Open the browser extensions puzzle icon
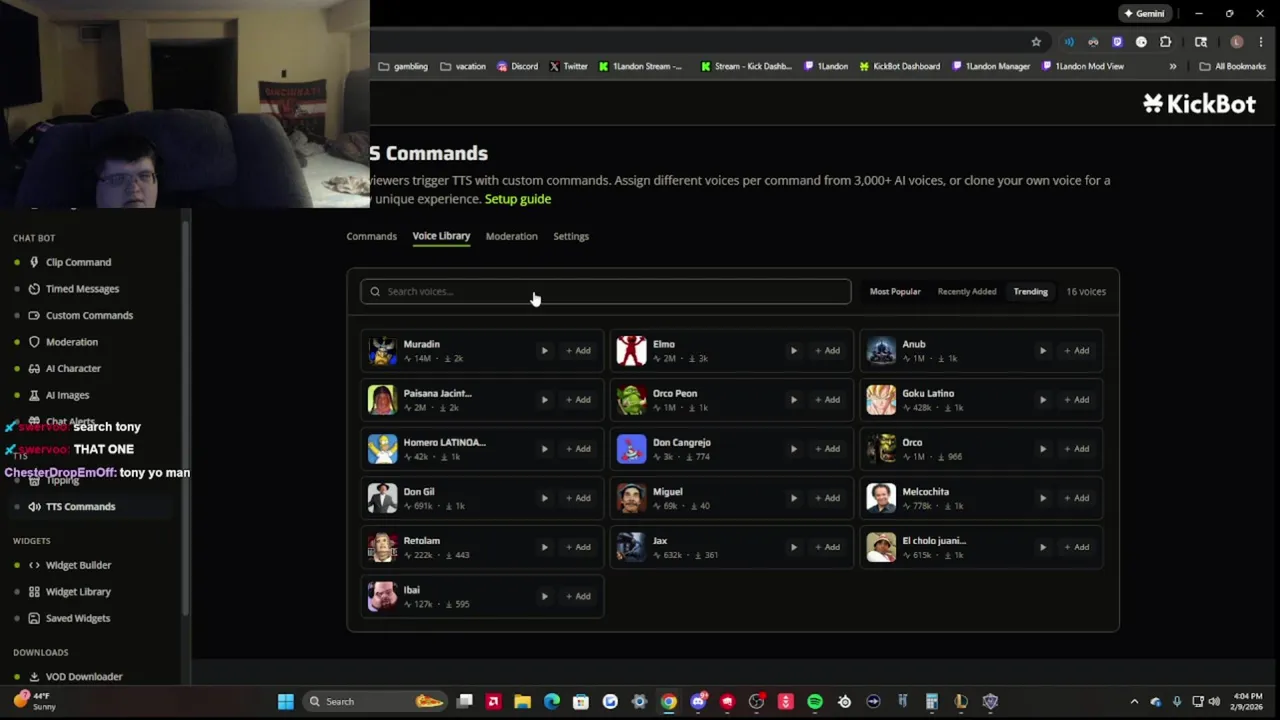Image resolution: width=1280 pixels, height=720 pixels. coord(1166,42)
